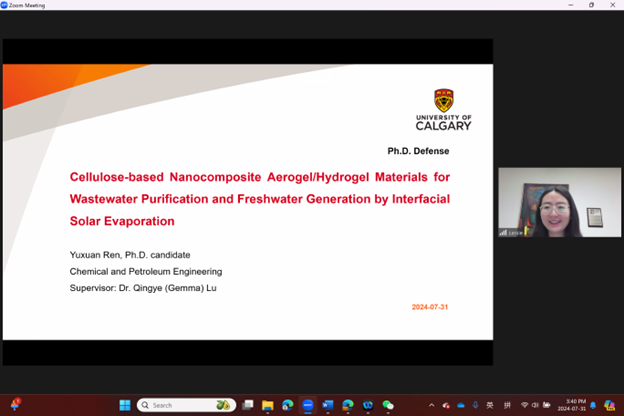This screenshot has width=624, height=416.
Task: Open Task View on the taskbar
Action: pyautogui.click(x=248, y=405)
